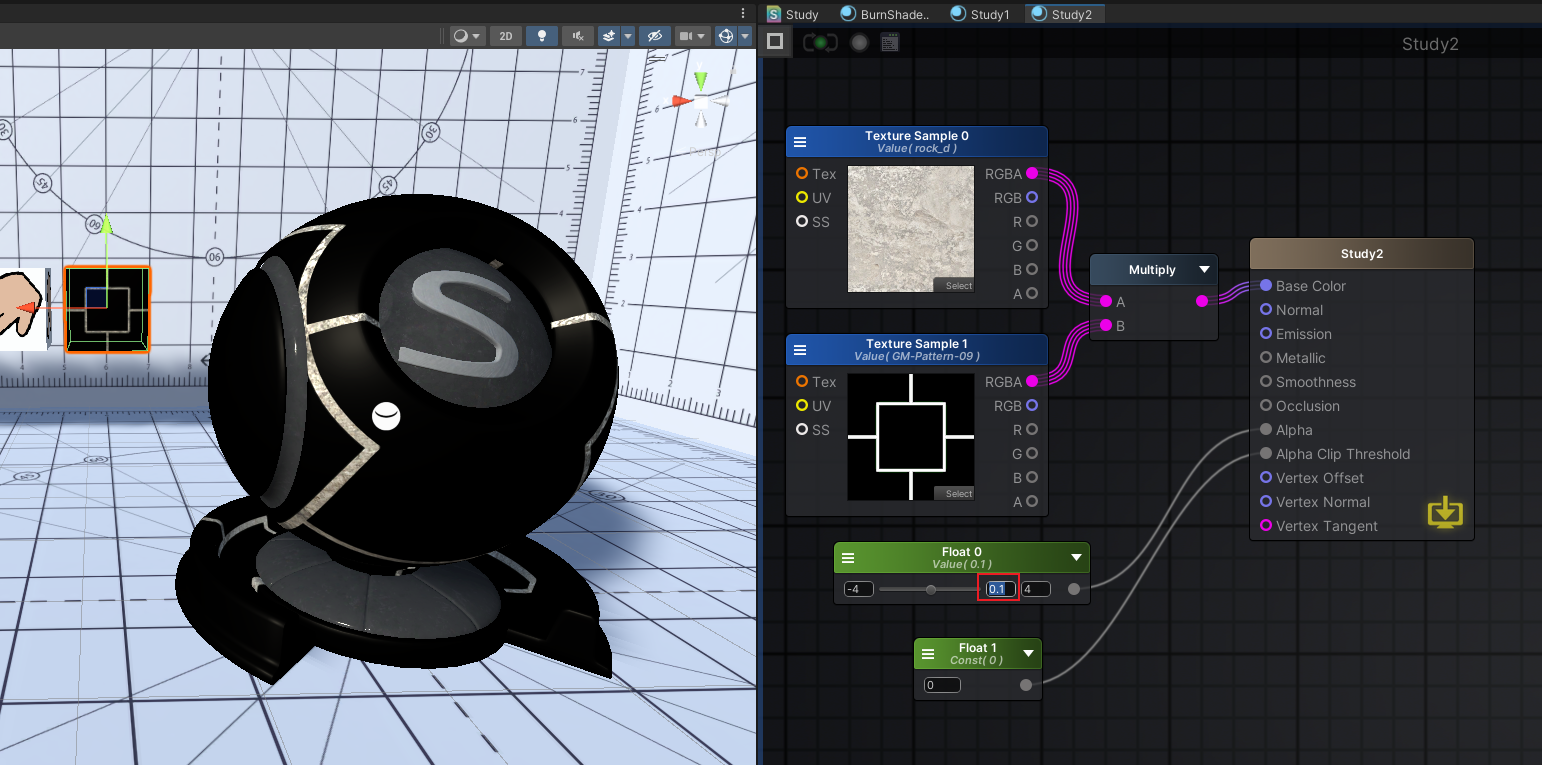This screenshot has width=1542, height=765.
Task: Toggle scene effects (skybox, fog) button
Action: pos(608,36)
